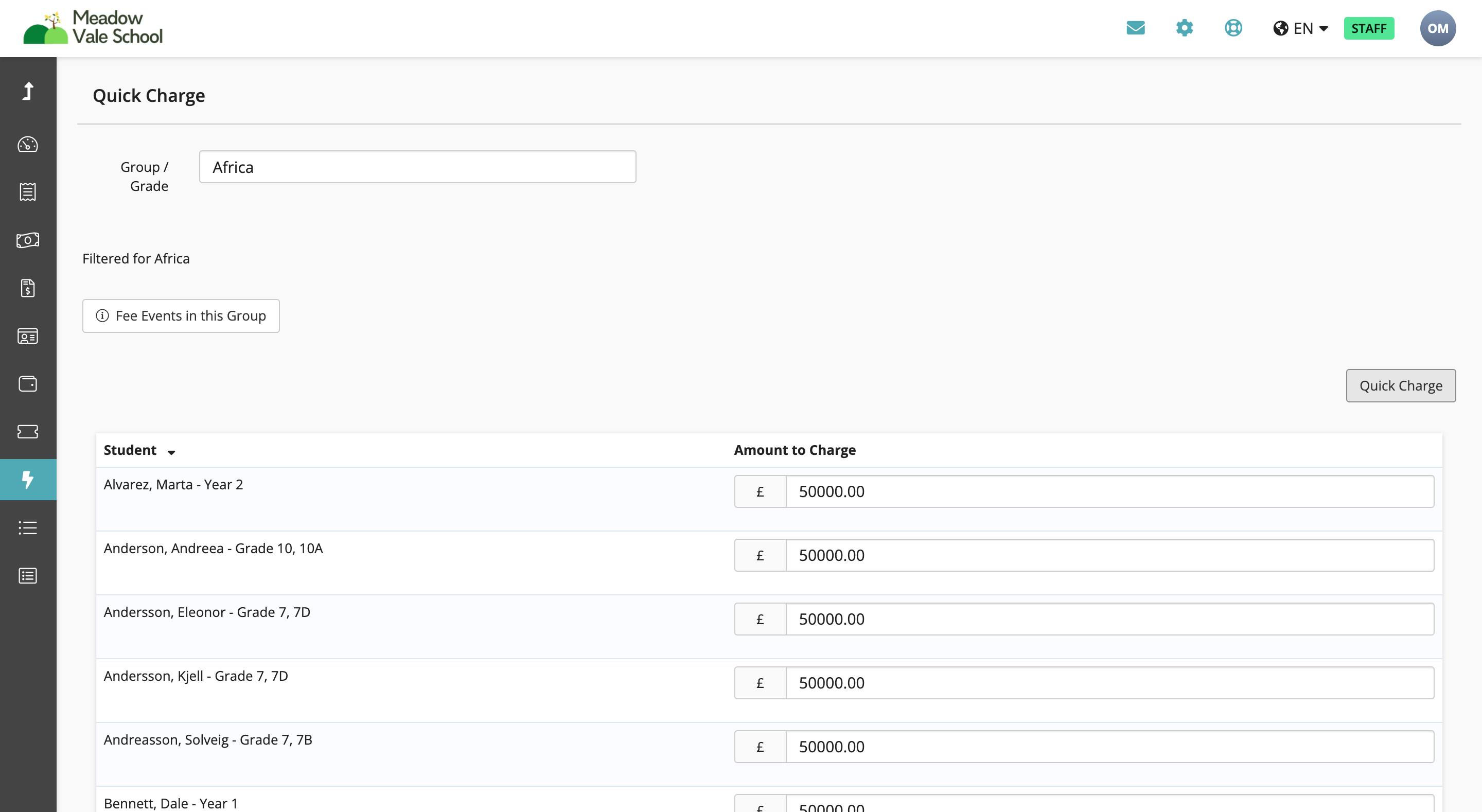Viewport: 1482px width, 812px height.
Task: Open the OM user avatar menu
Action: tap(1438, 28)
